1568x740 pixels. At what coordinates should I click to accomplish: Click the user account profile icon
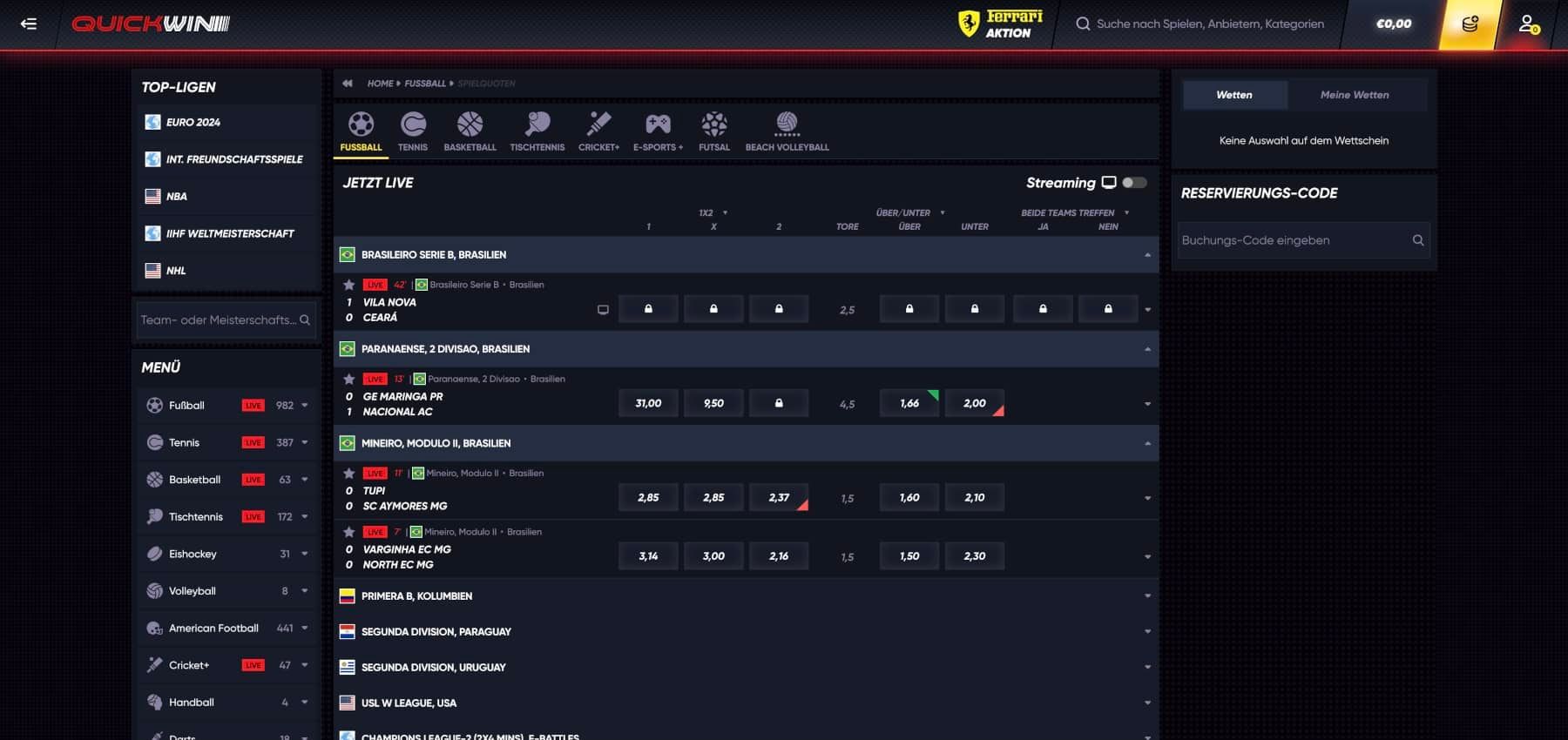(x=1528, y=24)
